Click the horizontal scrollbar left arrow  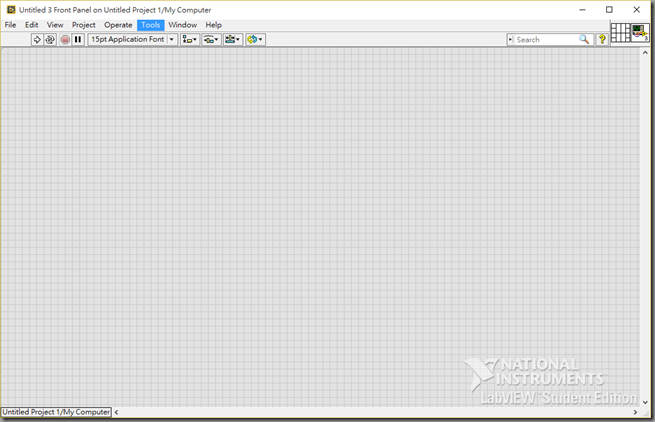(117, 412)
